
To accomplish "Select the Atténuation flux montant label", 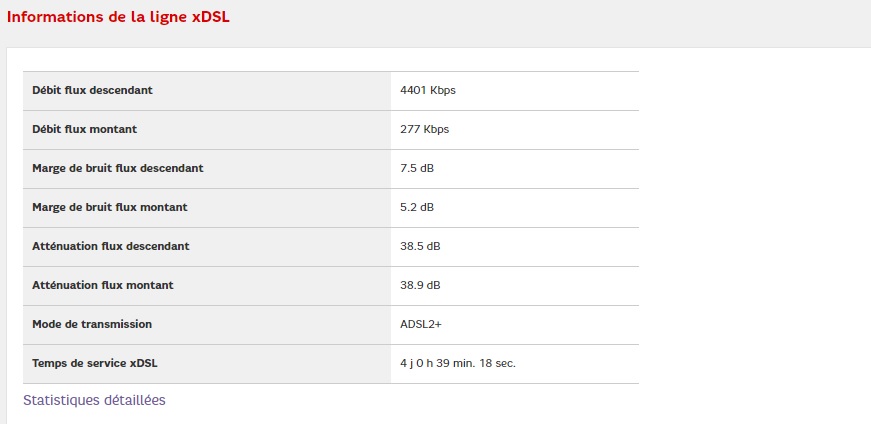I will click(x=102, y=285).
